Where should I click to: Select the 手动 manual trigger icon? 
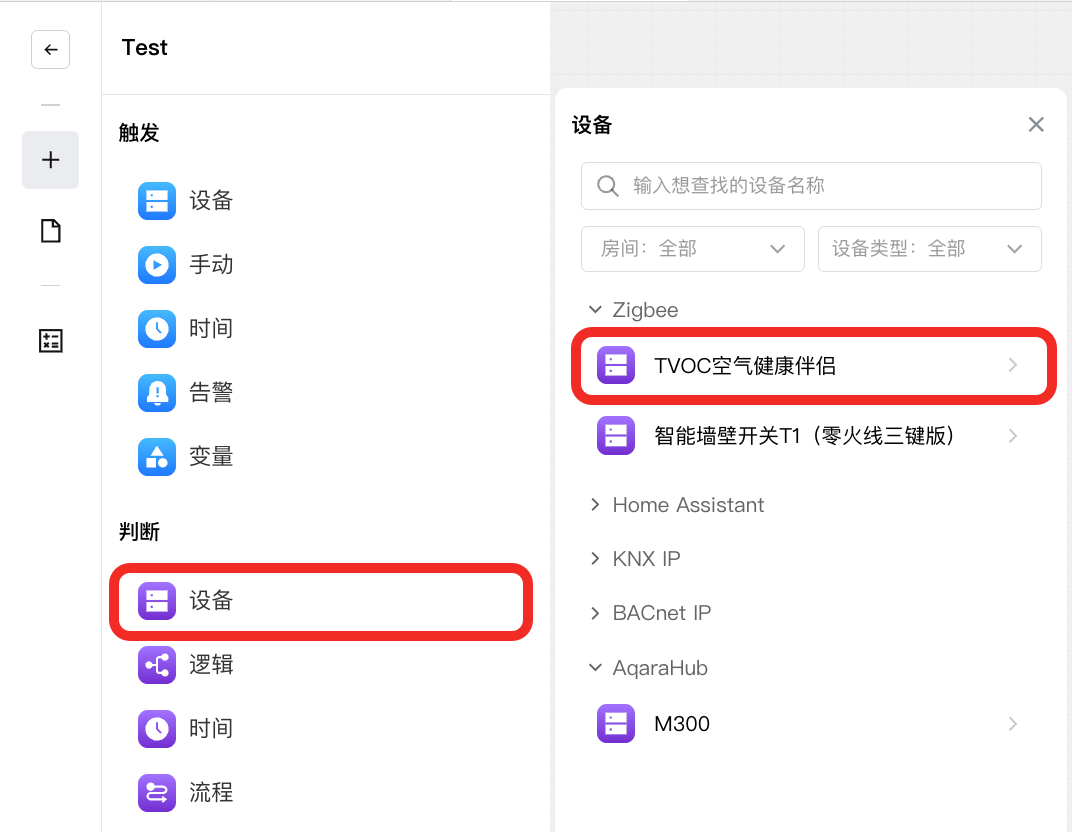coord(157,265)
